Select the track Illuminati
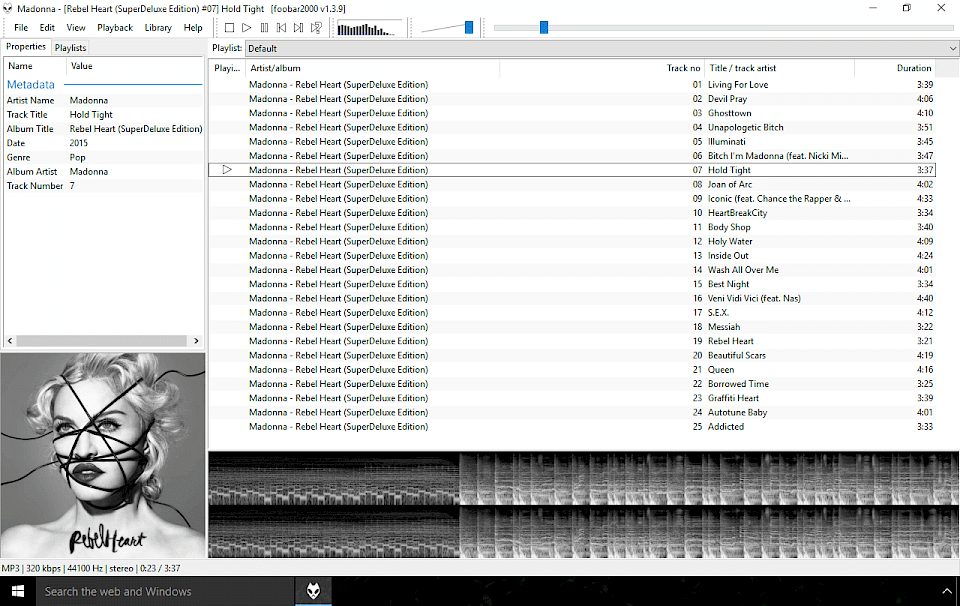This screenshot has width=960, height=606. tap(572, 141)
